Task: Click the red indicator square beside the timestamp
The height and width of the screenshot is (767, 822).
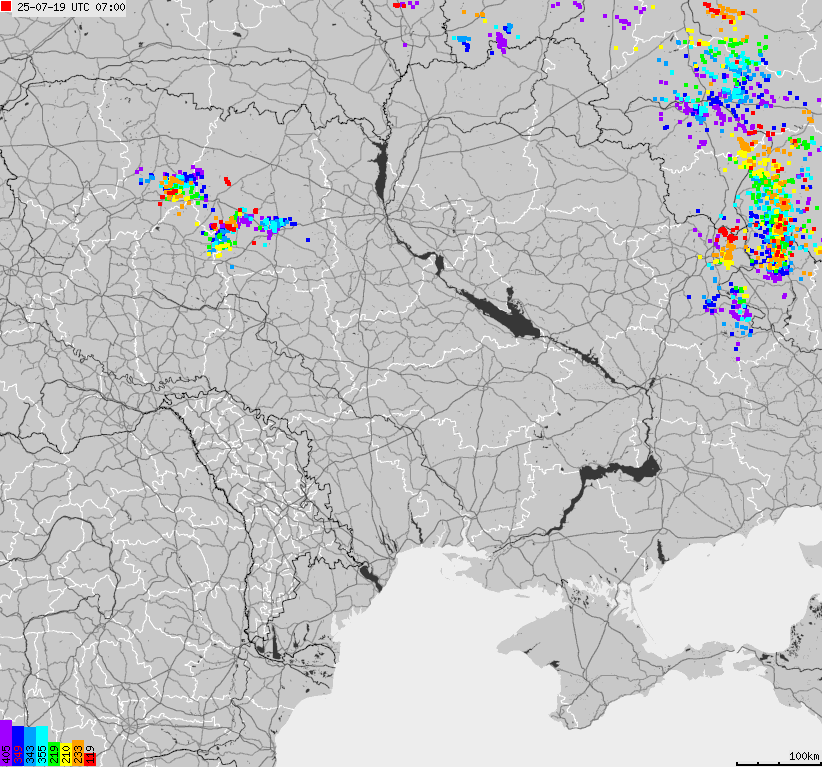Action: click(x=6, y=7)
